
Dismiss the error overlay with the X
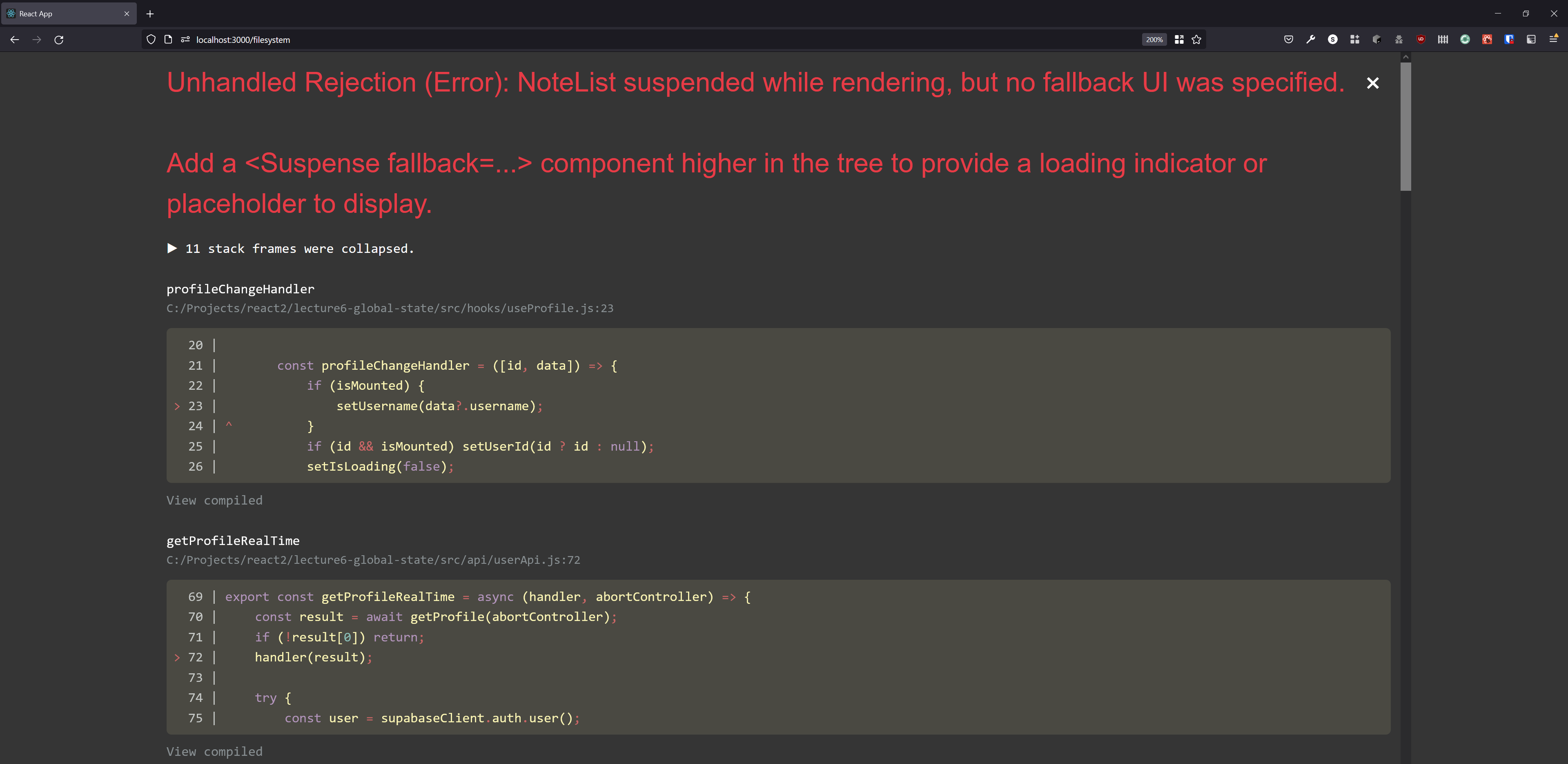(1372, 83)
